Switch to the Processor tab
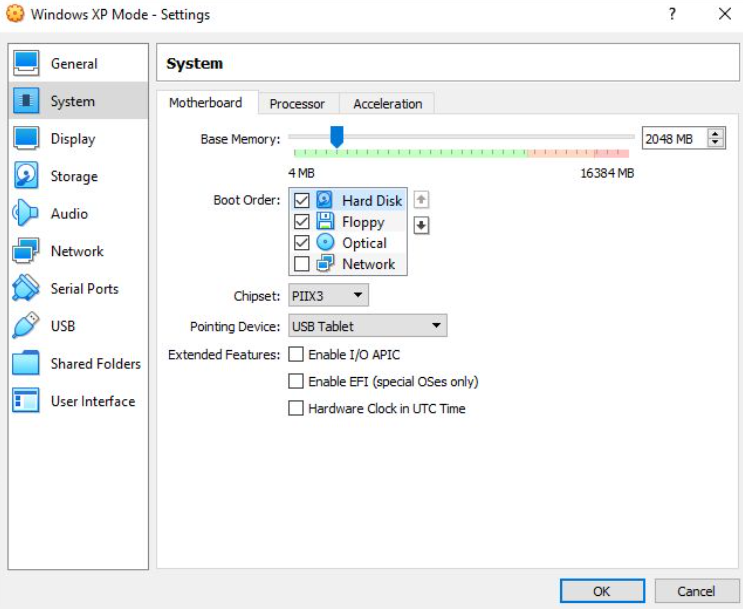The width and height of the screenshot is (743, 609). [297, 104]
